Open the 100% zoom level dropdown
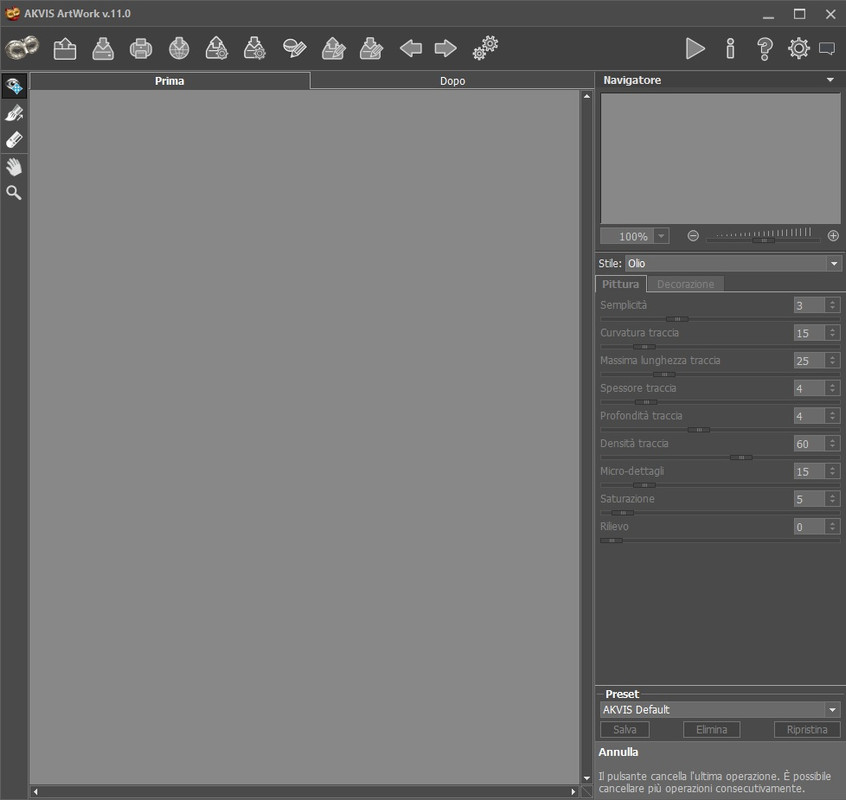This screenshot has width=846, height=800. pos(661,236)
